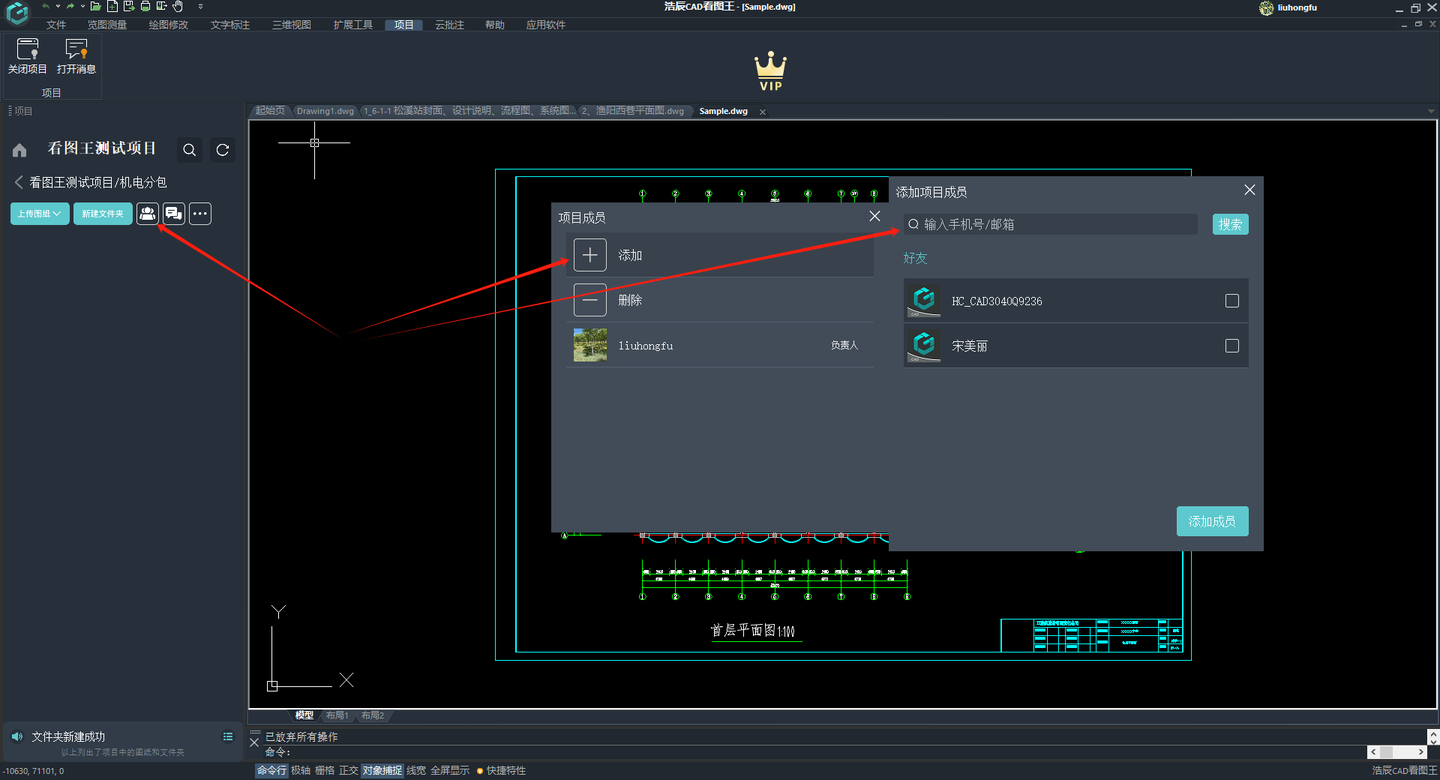Close the Sample.dwg document tab
This screenshot has width=1440, height=780.
[x=762, y=112]
